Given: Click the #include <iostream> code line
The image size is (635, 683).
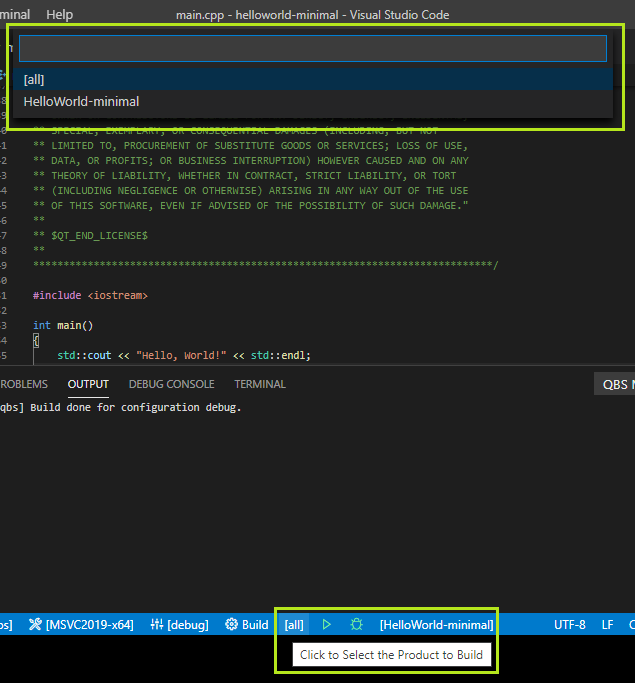Looking at the screenshot, I should point(90,295).
